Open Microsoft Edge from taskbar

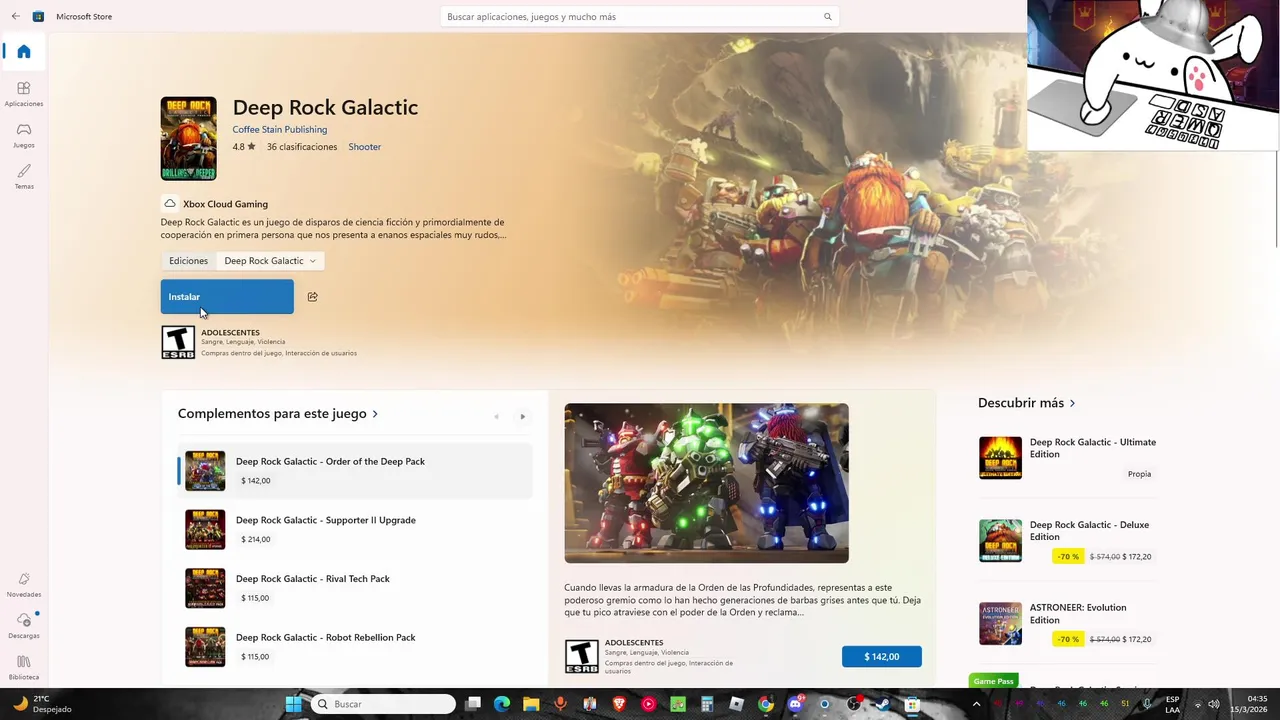point(502,704)
